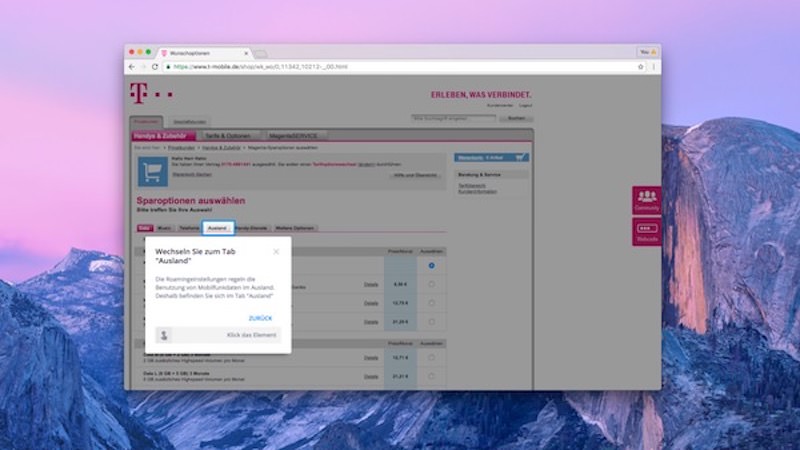
Task: Click the blue shopping cart icon
Action: click(153, 172)
